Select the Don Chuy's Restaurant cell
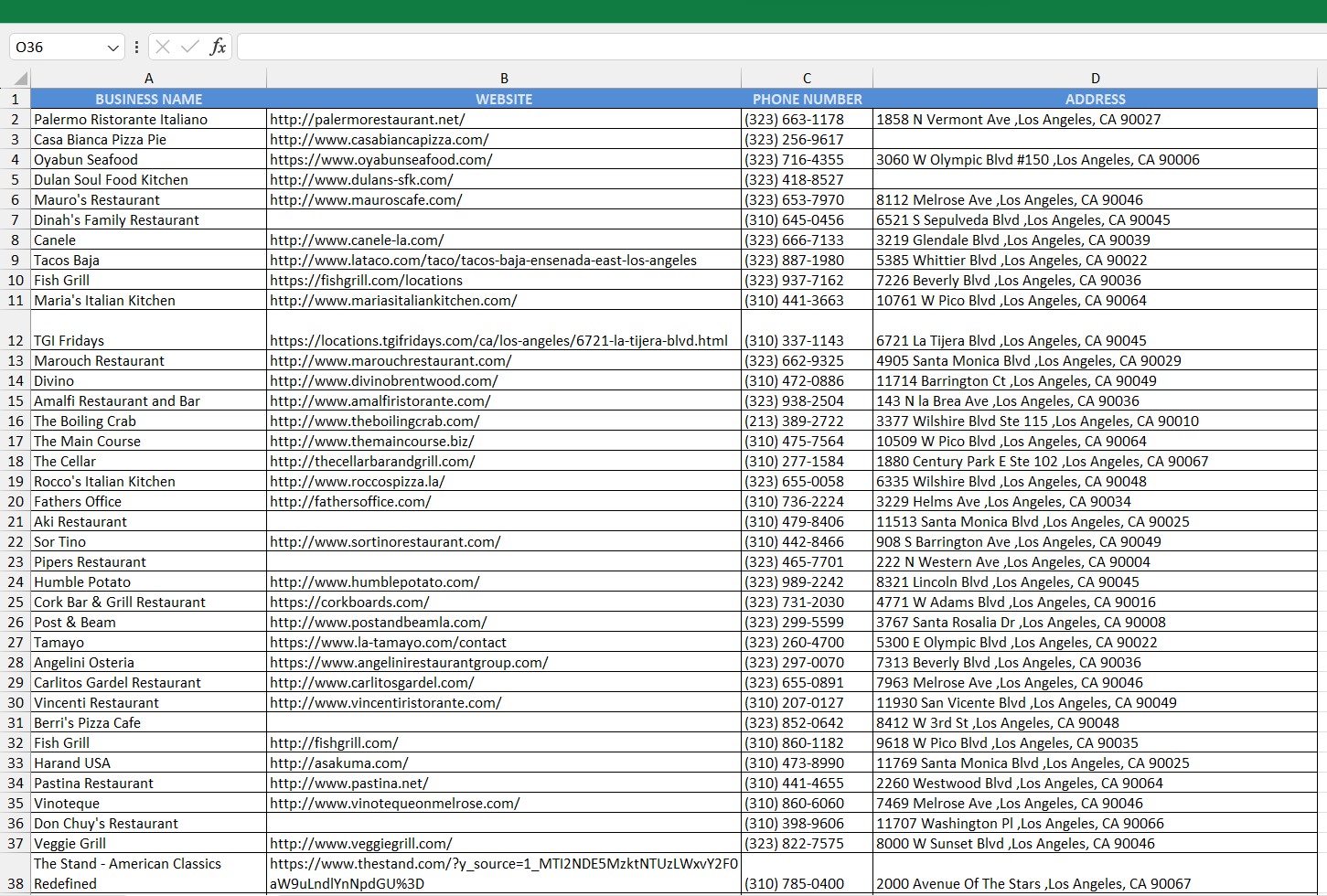The image size is (1327, 896). coord(149,823)
